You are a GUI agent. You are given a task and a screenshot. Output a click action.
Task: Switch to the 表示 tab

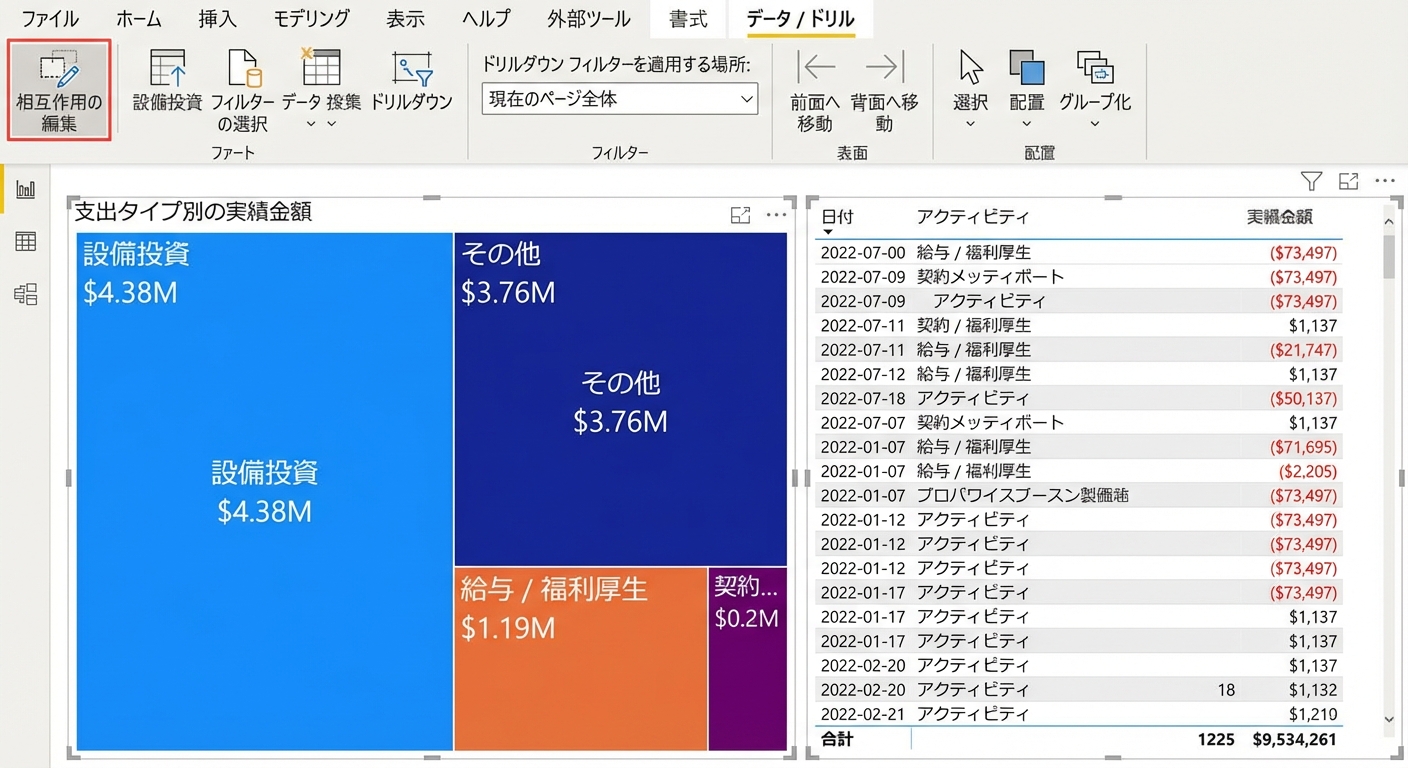point(406,19)
